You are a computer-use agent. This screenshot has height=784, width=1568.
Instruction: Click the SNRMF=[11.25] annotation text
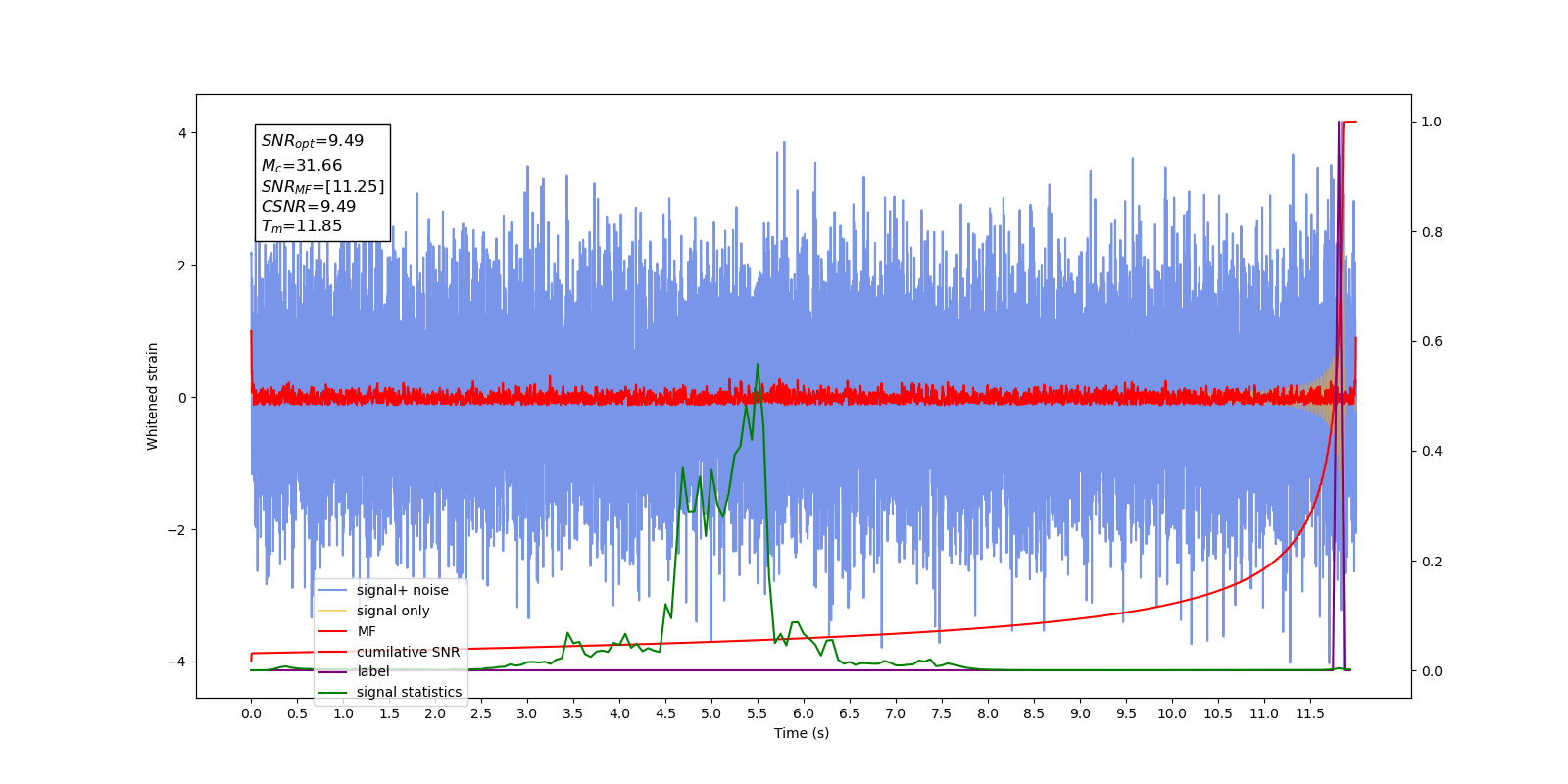pos(322,186)
